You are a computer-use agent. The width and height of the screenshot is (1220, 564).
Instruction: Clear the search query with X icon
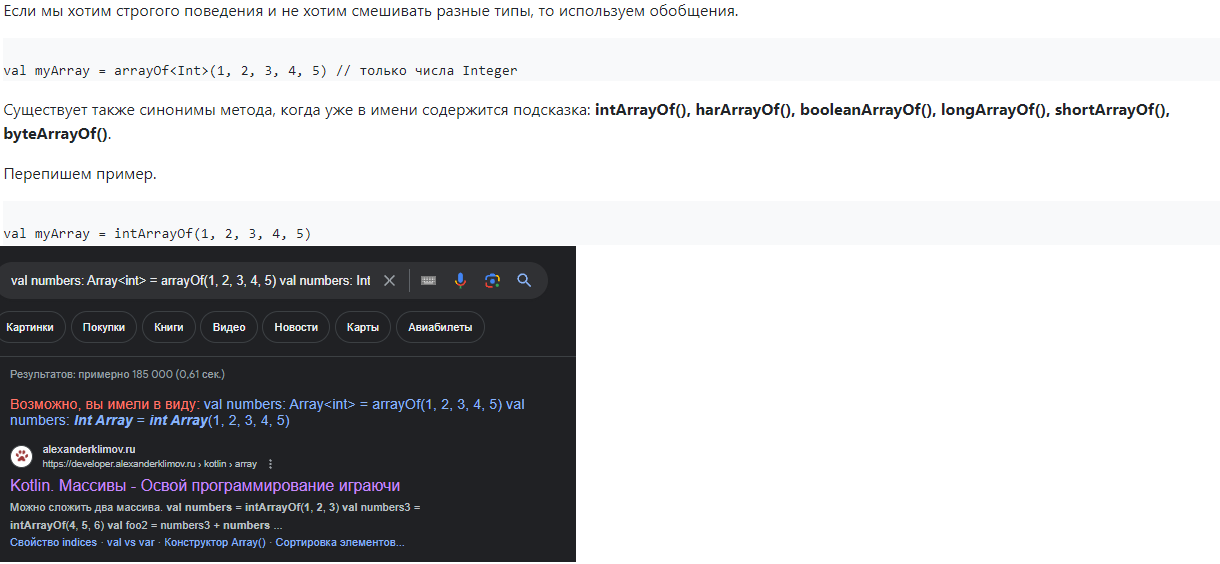(x=390, y=281)
